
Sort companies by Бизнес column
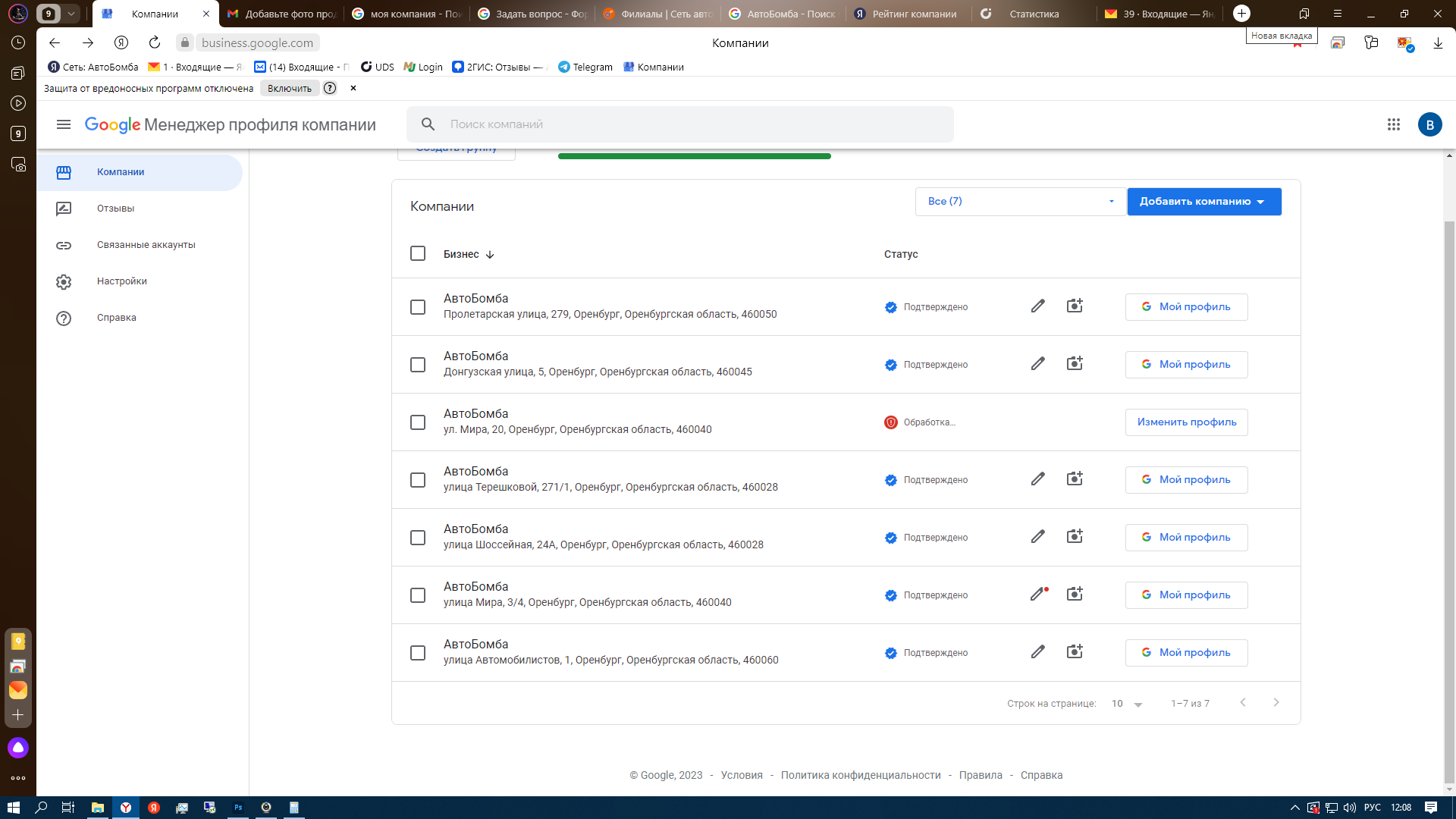[x=469, y=254]
